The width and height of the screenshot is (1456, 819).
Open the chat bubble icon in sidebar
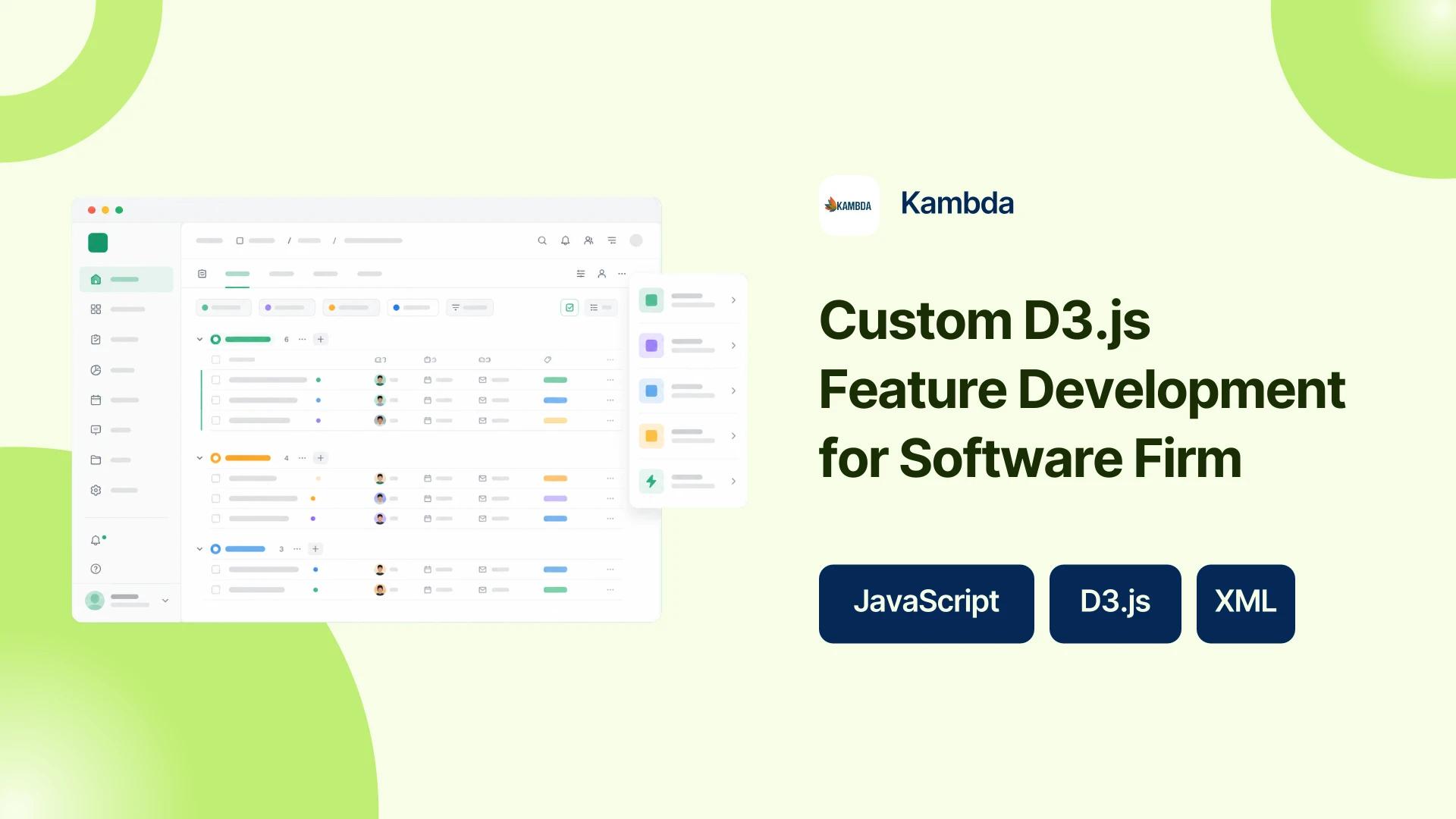tap(96, 430)
